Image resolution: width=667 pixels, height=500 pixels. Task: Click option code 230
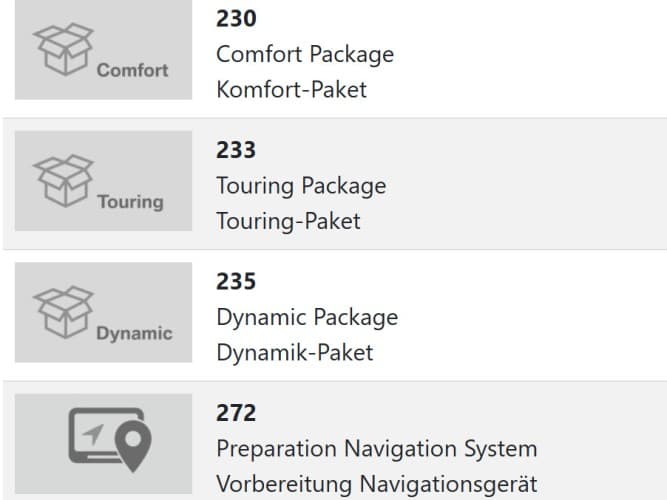coord(236,18)
